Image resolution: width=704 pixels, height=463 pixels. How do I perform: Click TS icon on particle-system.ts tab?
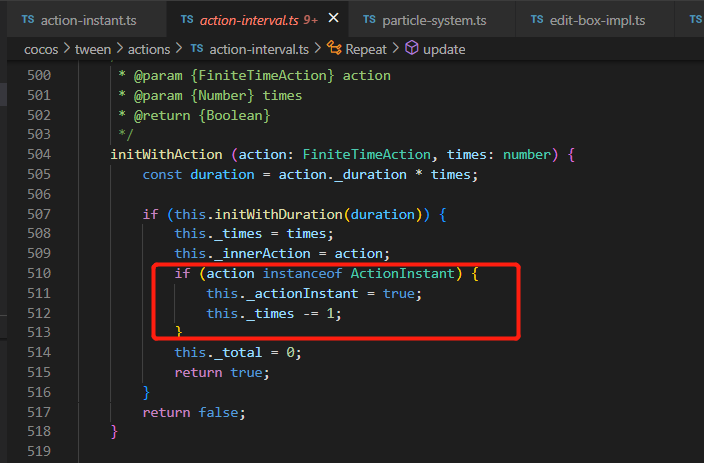369,20
